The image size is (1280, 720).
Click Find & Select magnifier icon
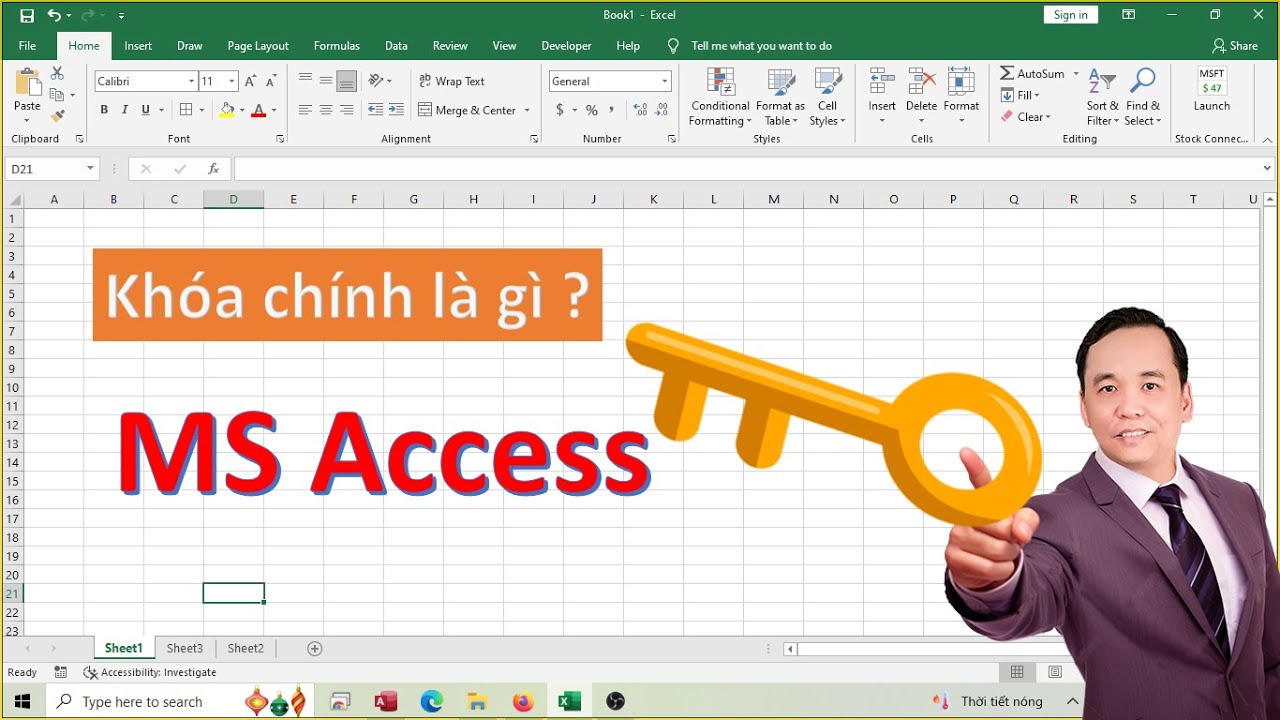1142,82
